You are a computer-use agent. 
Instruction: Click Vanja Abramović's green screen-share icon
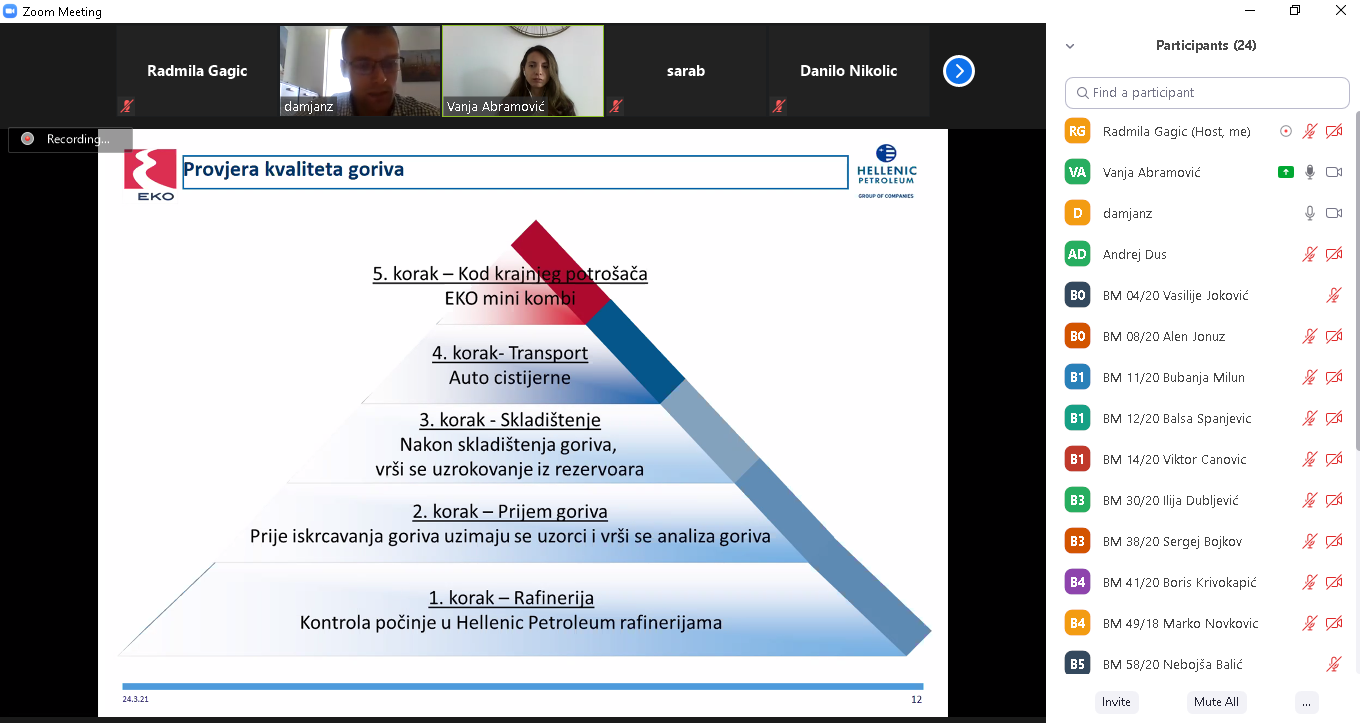pos(1286,172)
